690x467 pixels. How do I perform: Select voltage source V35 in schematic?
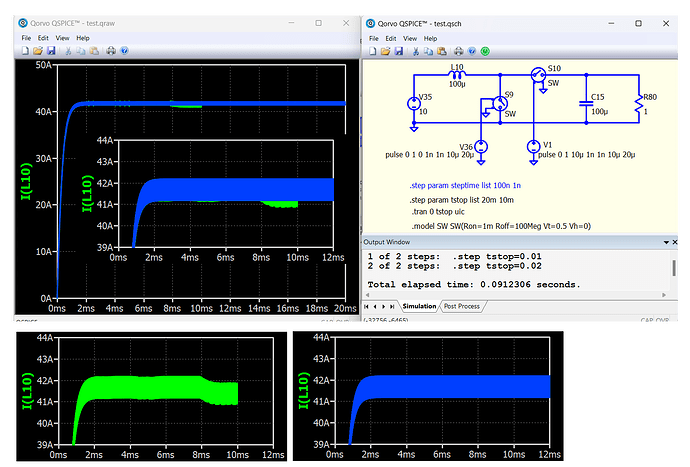click(x=414, y=104)
